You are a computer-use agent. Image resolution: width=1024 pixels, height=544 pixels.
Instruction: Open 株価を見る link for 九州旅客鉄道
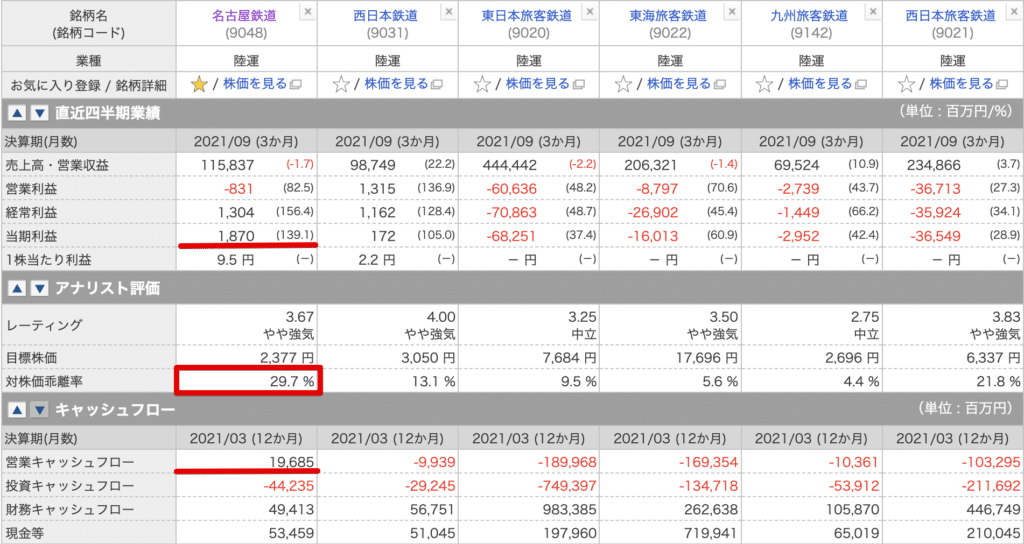coord(820,84)
